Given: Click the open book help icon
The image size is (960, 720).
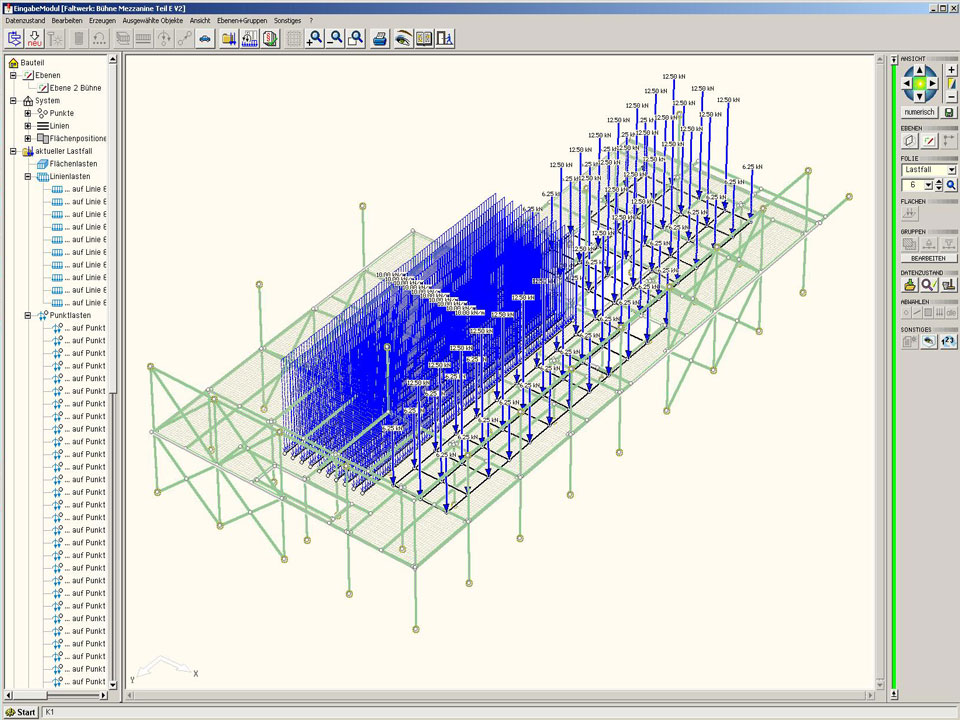Looking at the screenshot, I should [424, 39].
